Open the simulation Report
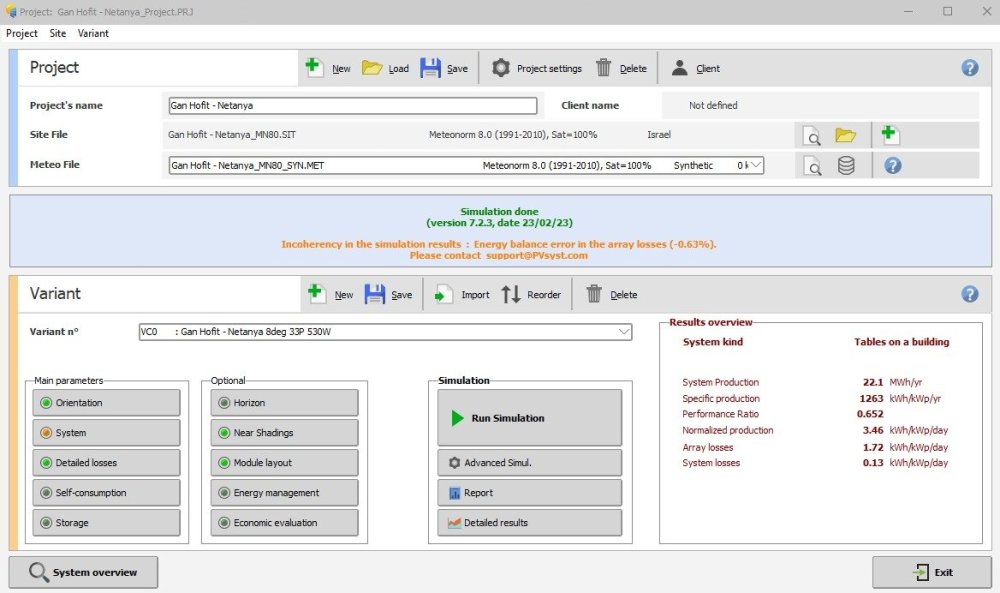Viewport: 1000px width, 593px height. point(529,493)
